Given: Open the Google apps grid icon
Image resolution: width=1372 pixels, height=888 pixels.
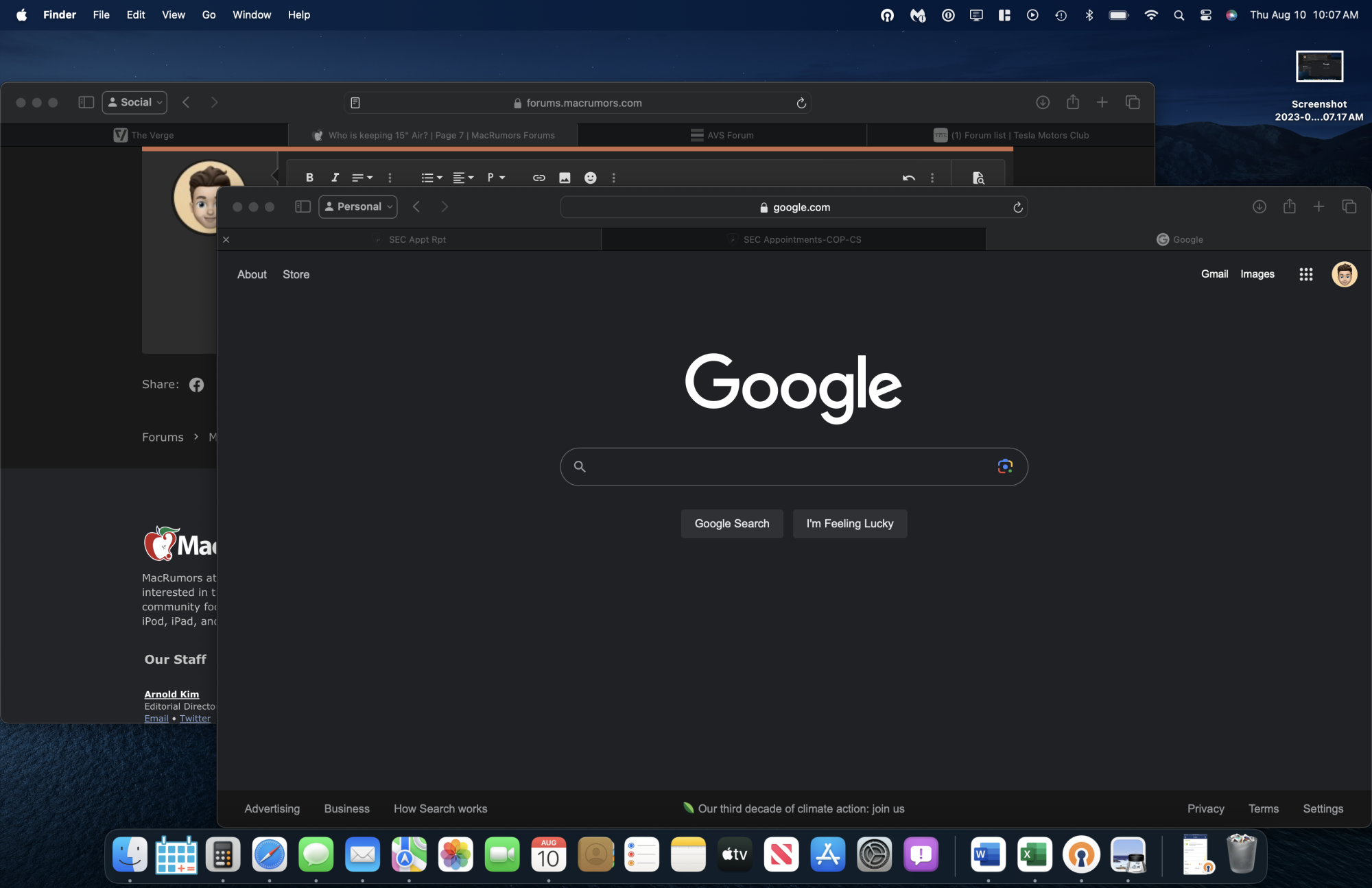Looking at the screenshot, I should (1305, 274).
